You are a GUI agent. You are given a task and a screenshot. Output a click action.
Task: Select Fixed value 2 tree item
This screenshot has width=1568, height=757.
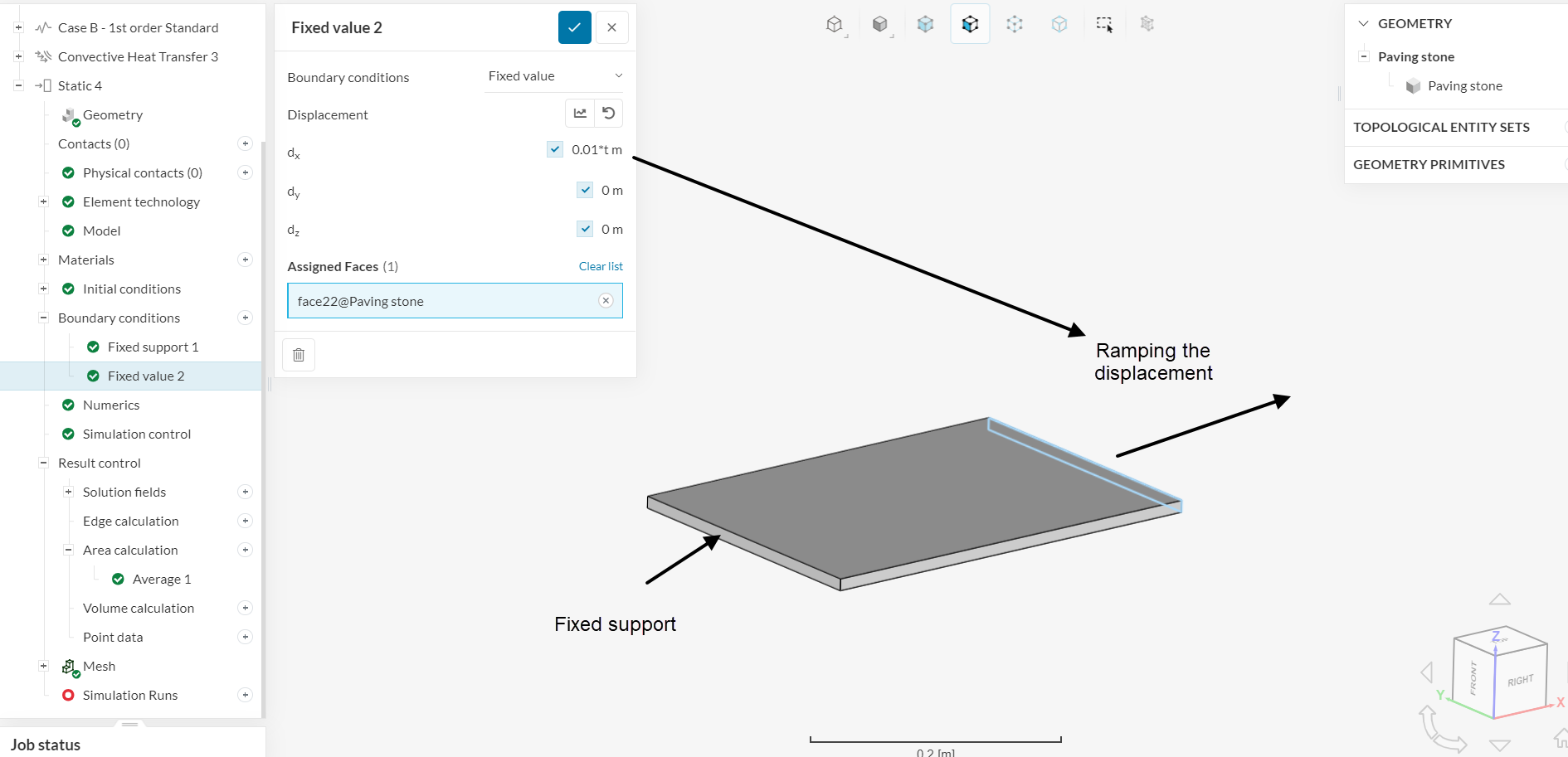tap(146, 376)
